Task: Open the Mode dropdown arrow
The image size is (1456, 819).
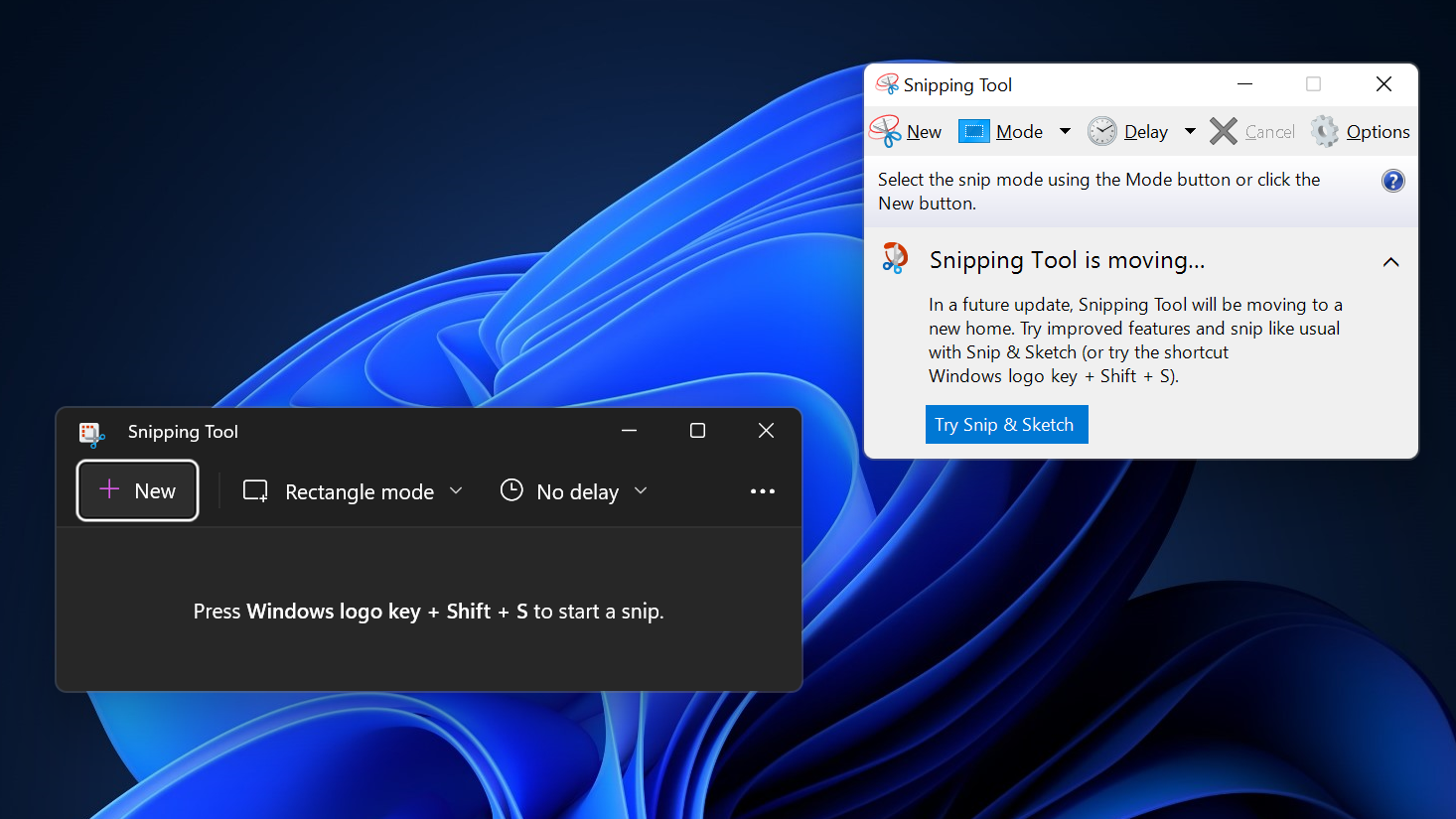Action: (1065, 130)
